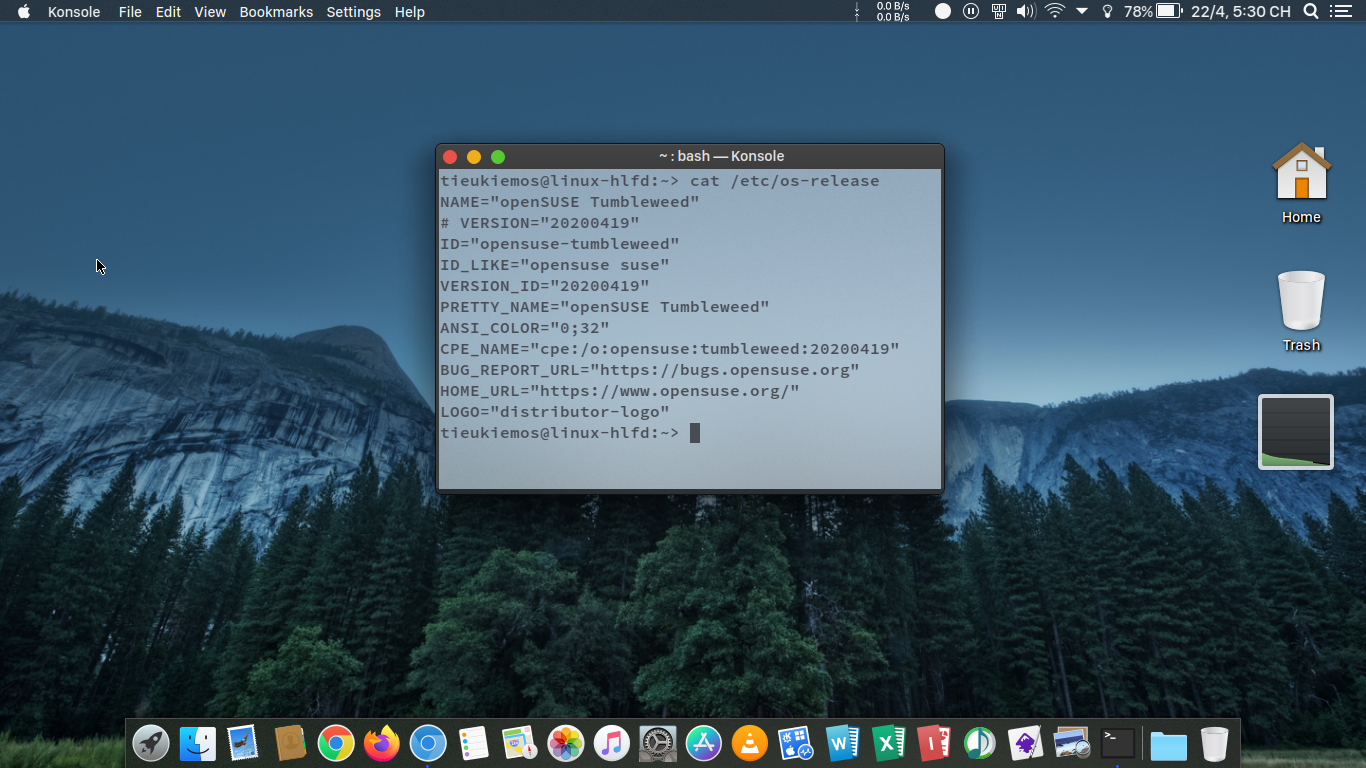Launch the Music note icon in dock

[612, 743]
